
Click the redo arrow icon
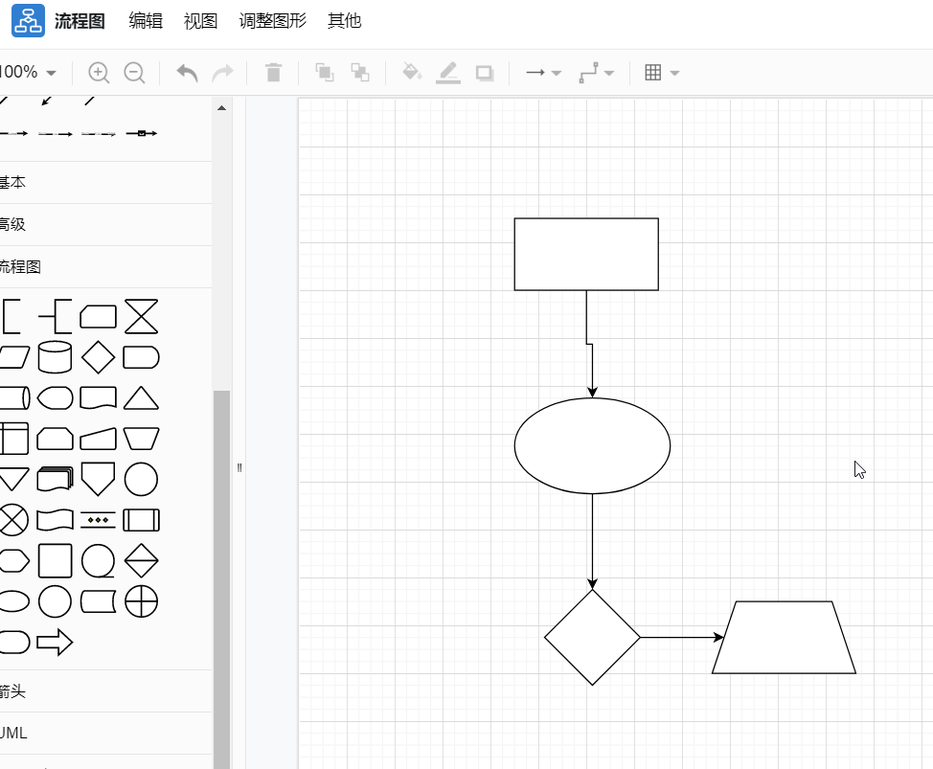point(223,73)
